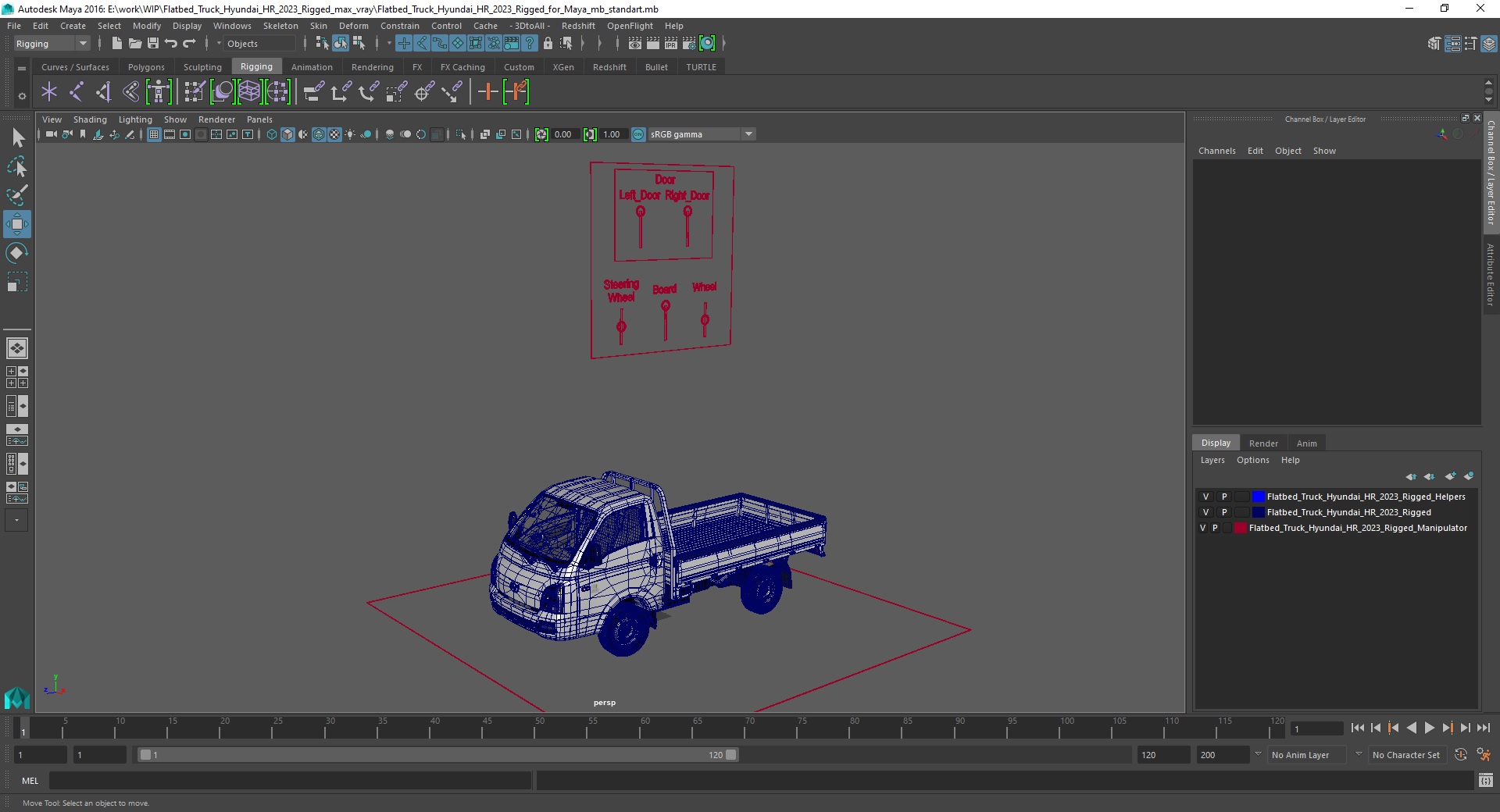
Task: Switch to the Animation shelf tab
Action: pyautogui.click(x=312, y=67)
